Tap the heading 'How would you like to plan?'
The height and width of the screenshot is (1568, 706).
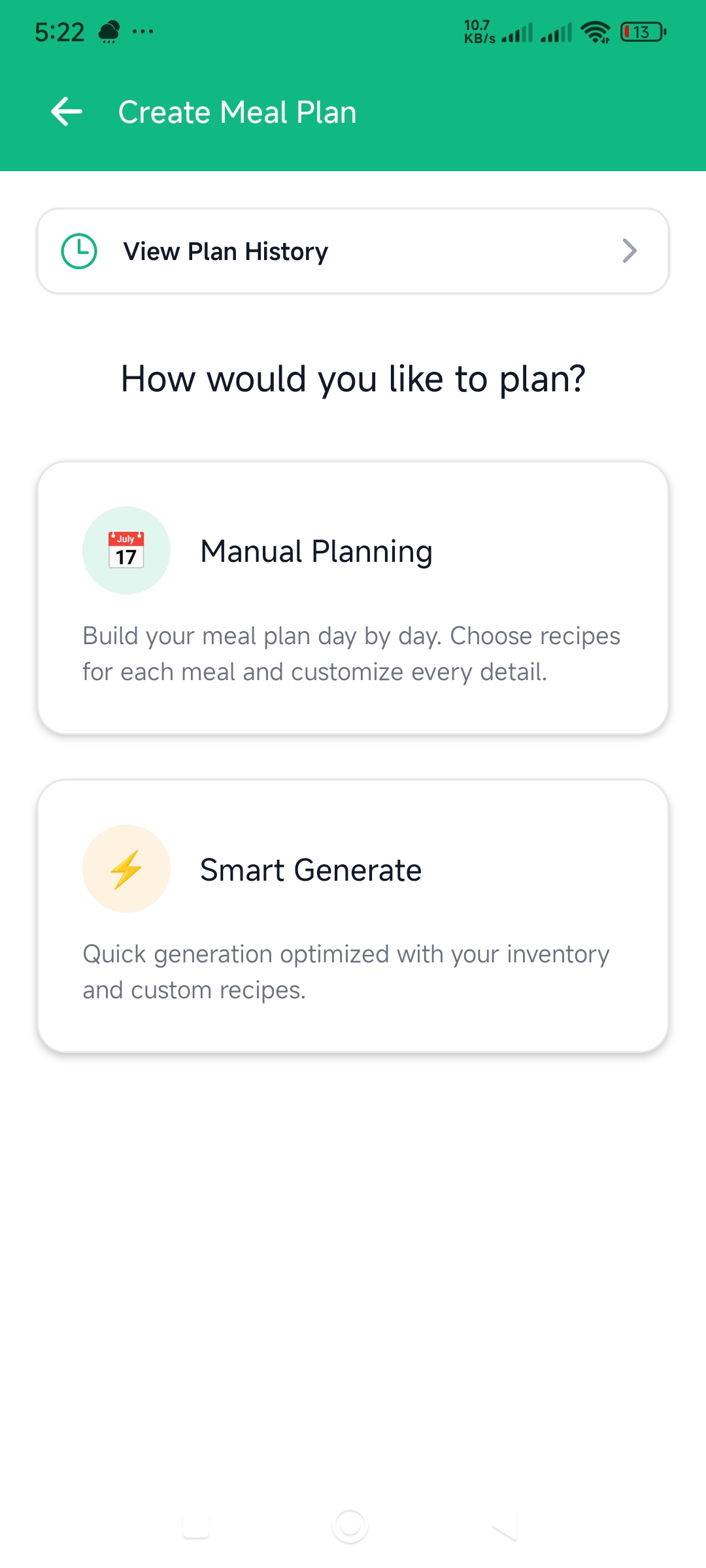point(353,378)
